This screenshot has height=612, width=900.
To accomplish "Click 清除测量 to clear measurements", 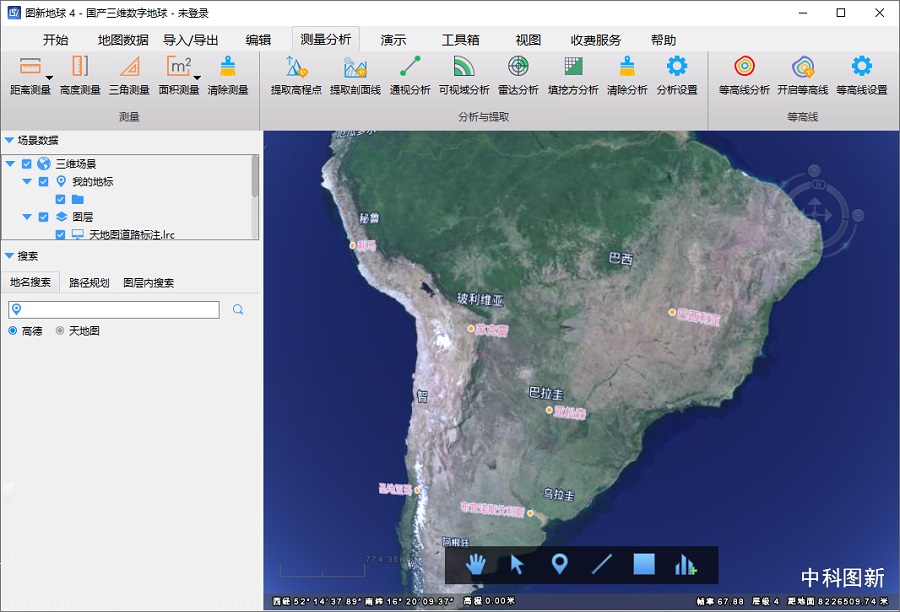I will [228, 75].
